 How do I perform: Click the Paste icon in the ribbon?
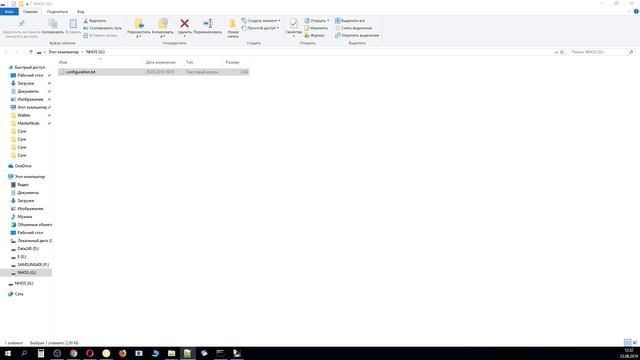pyautogui.click(x=73, y=24)
